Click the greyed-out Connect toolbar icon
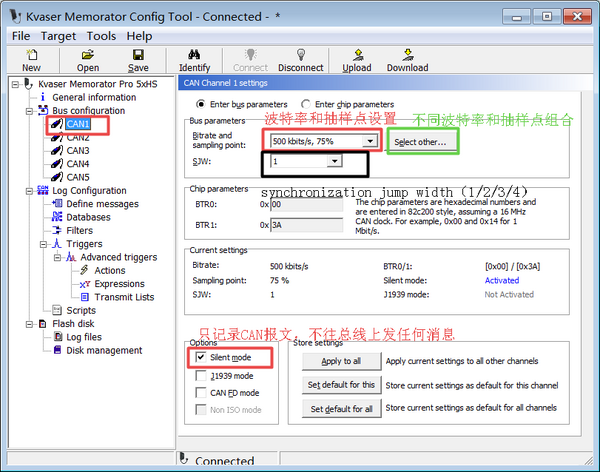The image size is (600, 472). pos(251,54)
